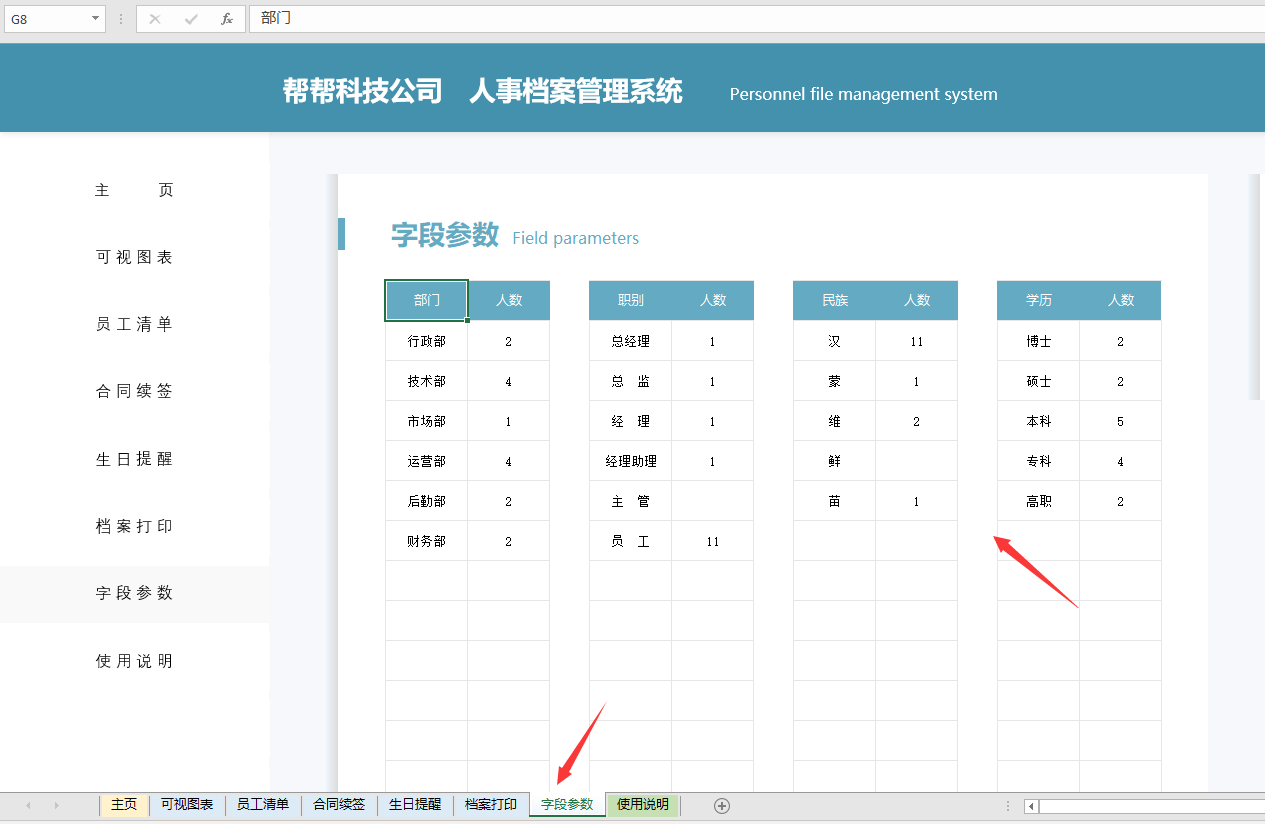Go to 主页 in the sidebar
The width and height of the screenshot is (1265, 824).
coord(134,190)
